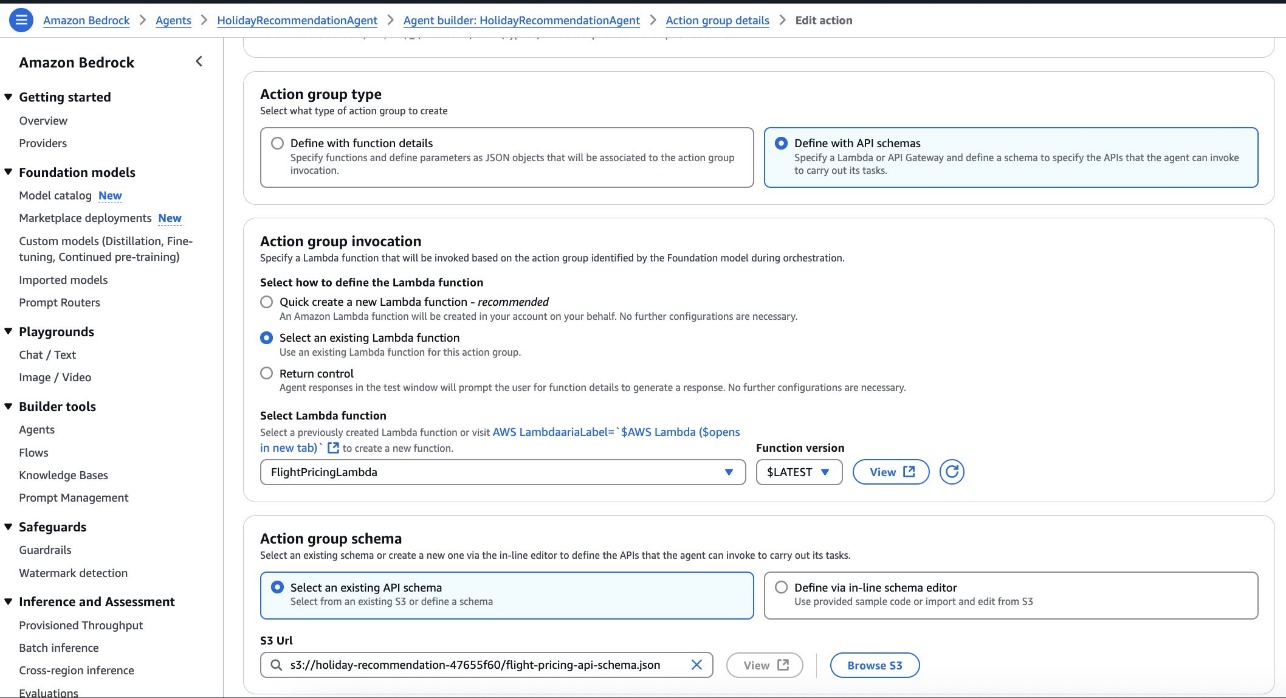The width and height of the screenshot is (1286, 698).
Task: Click the Amazon Bedrock sidebar title
Action: coord(77,62)
